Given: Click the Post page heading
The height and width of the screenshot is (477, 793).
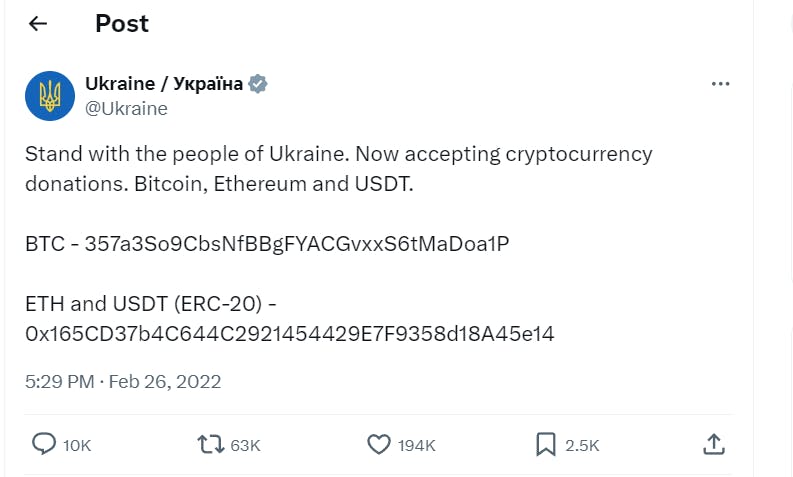Looking at the screenshot, I should coord(122,24).
